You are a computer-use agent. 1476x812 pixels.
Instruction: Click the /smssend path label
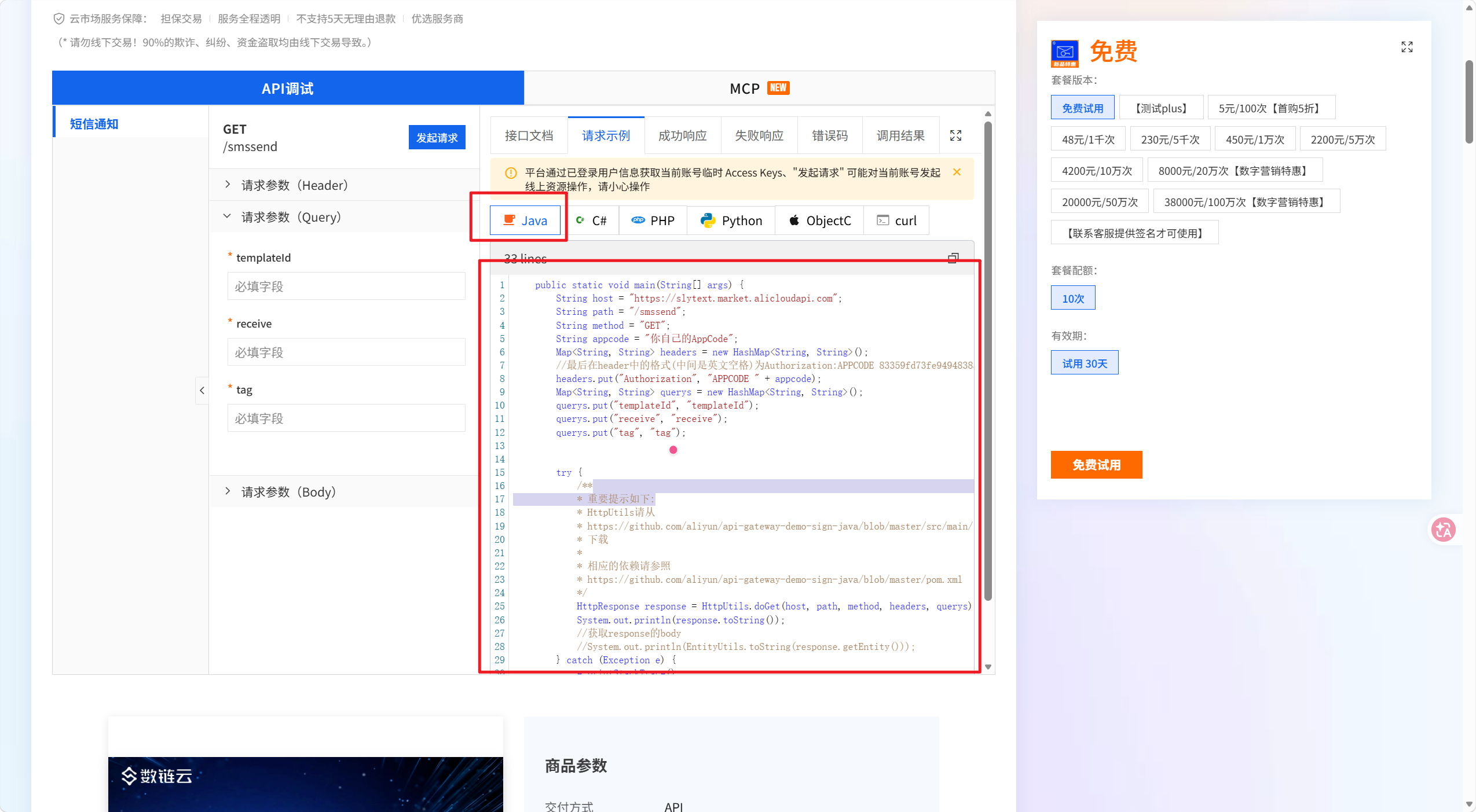(250, 146)
